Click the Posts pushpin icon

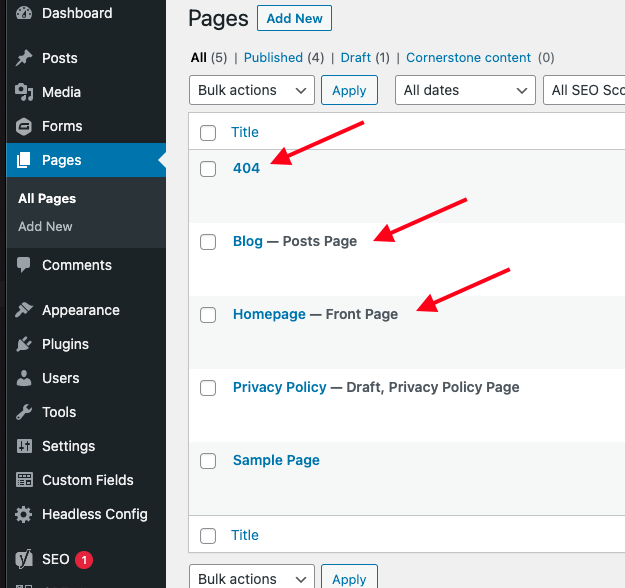tap(24, 58)
